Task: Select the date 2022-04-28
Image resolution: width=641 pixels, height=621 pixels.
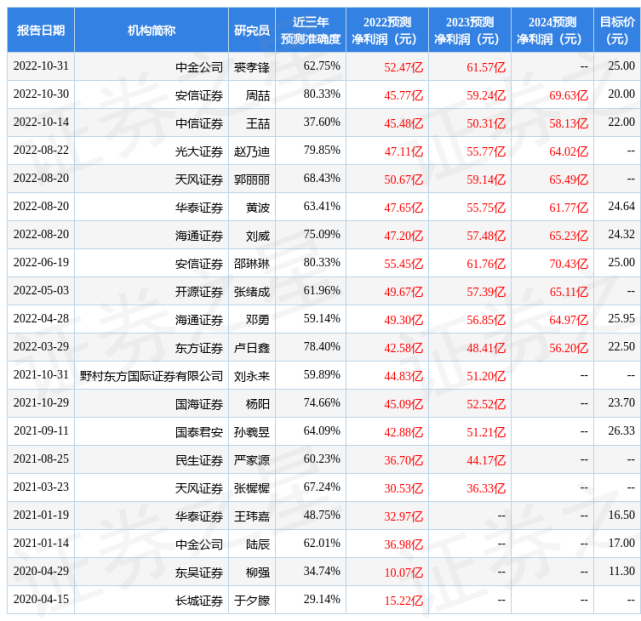Action: tap(41, 319)
